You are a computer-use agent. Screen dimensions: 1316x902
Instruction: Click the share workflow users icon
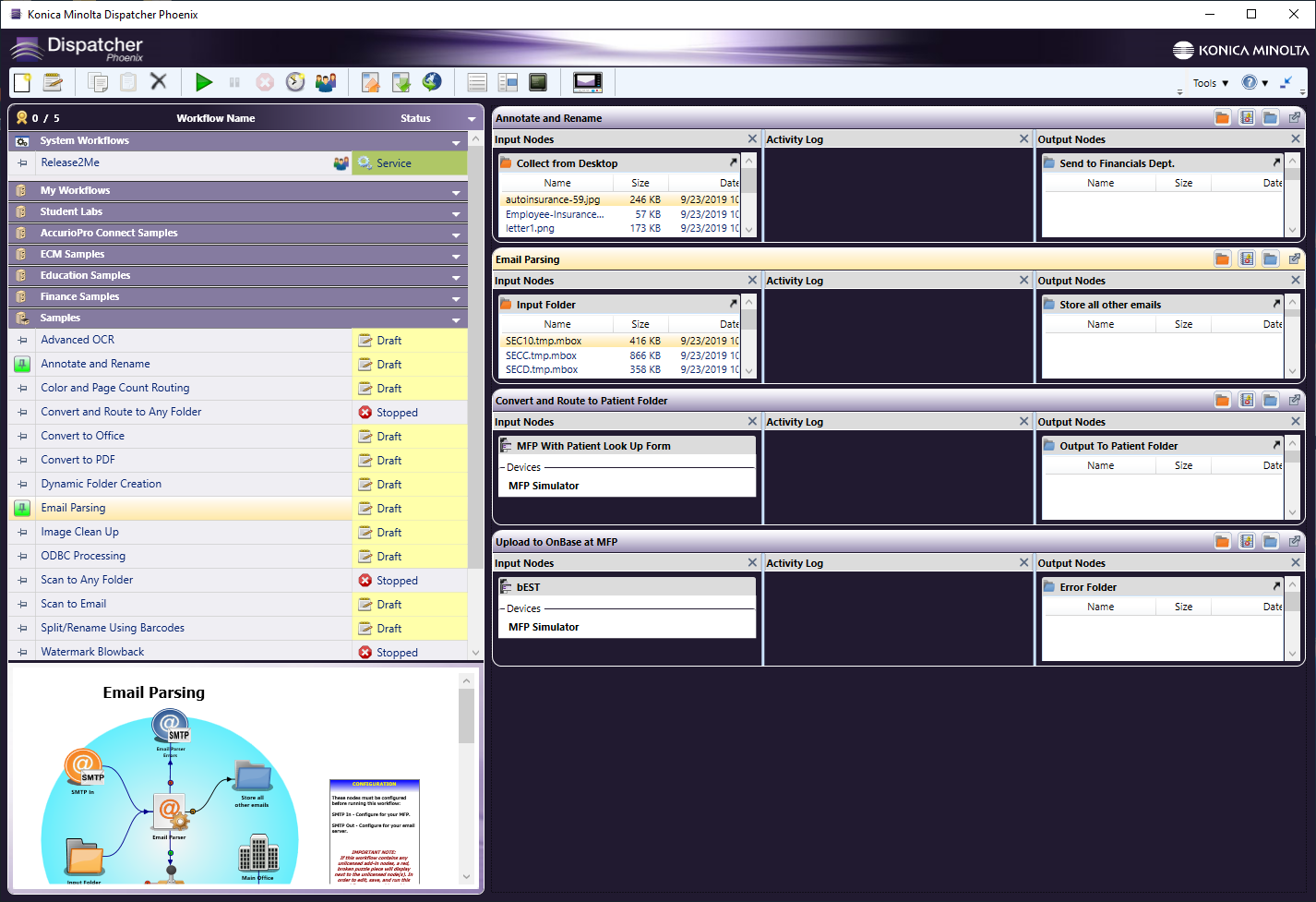[x=326, y=82]
